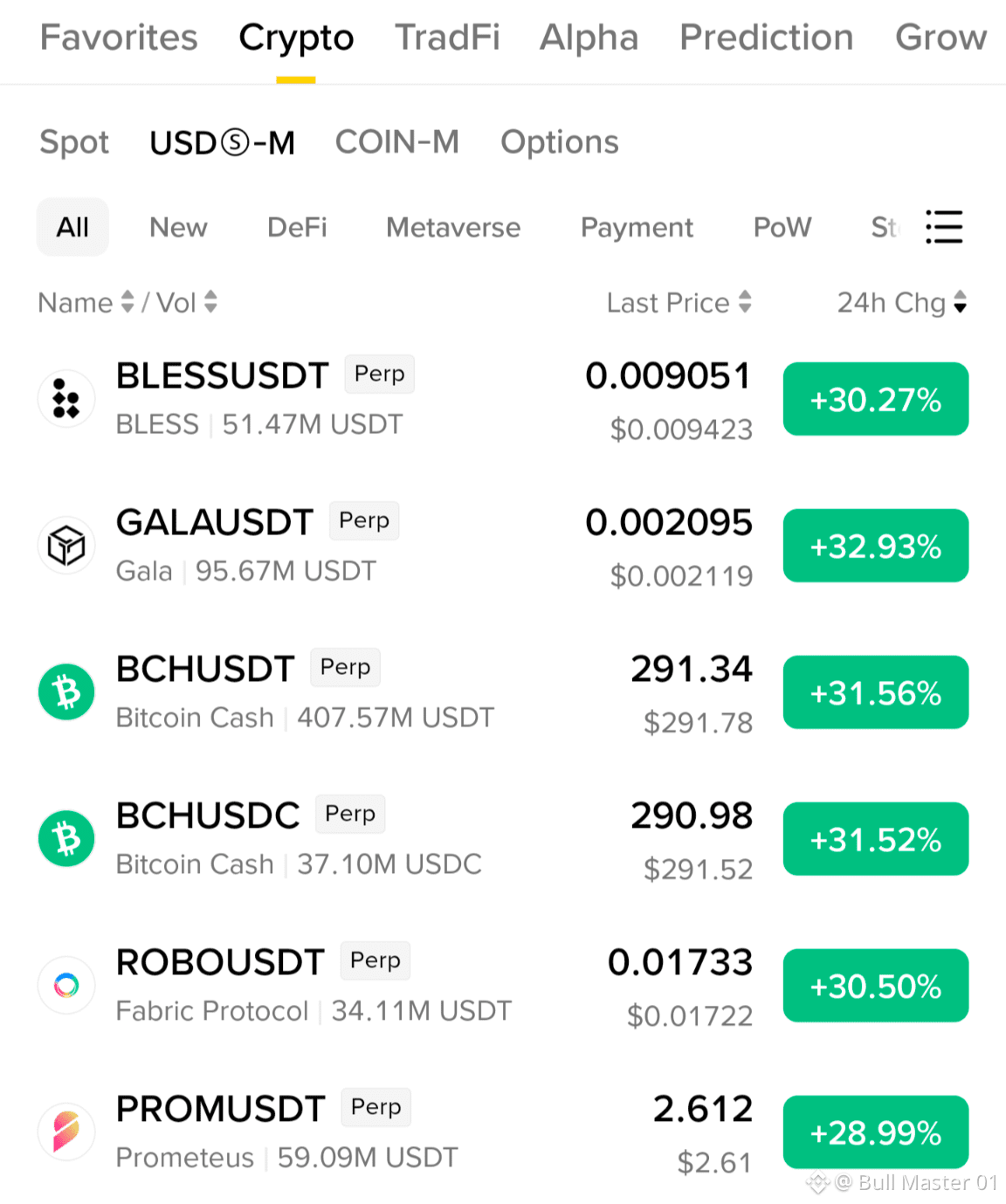Screen dimensions: 1006x1204
Task: Switch to the COIN-M tab
Action: point(397,142)
